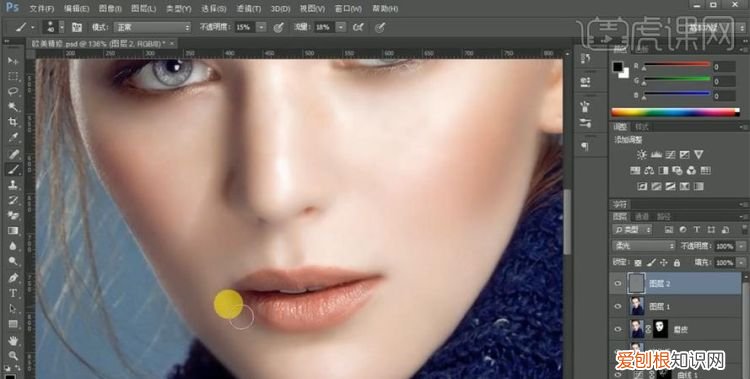Select the Rectangle shape tool
This screenshot has height=379, width=750.
pyautogui.click(x=13, y=324)
